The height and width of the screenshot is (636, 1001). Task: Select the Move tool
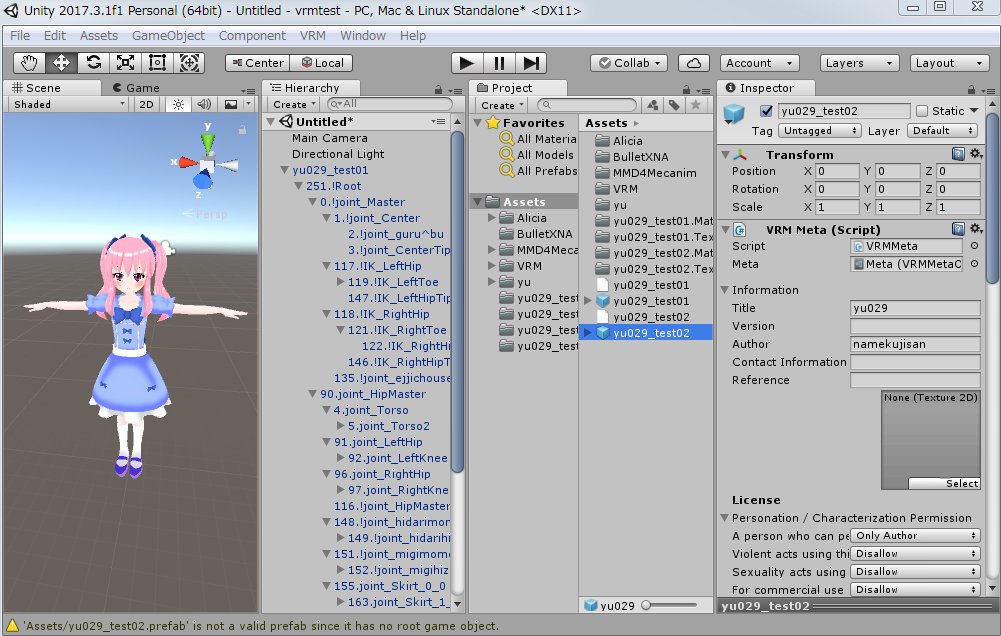coord(61,63)
